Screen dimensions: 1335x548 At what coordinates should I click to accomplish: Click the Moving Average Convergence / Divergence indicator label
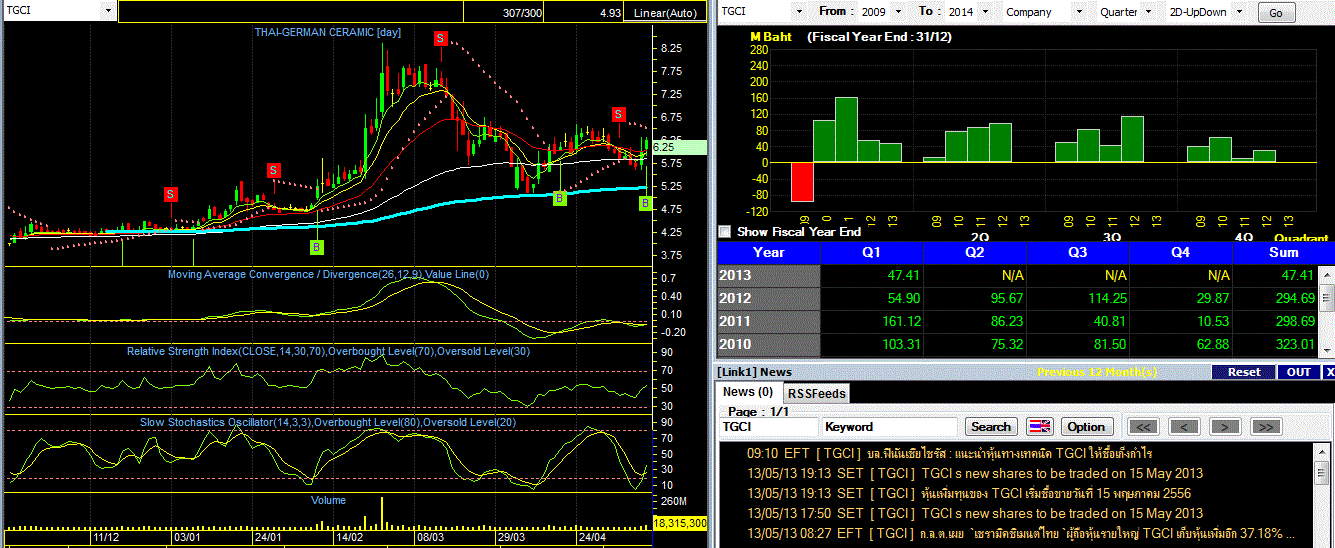click(327, 274)
